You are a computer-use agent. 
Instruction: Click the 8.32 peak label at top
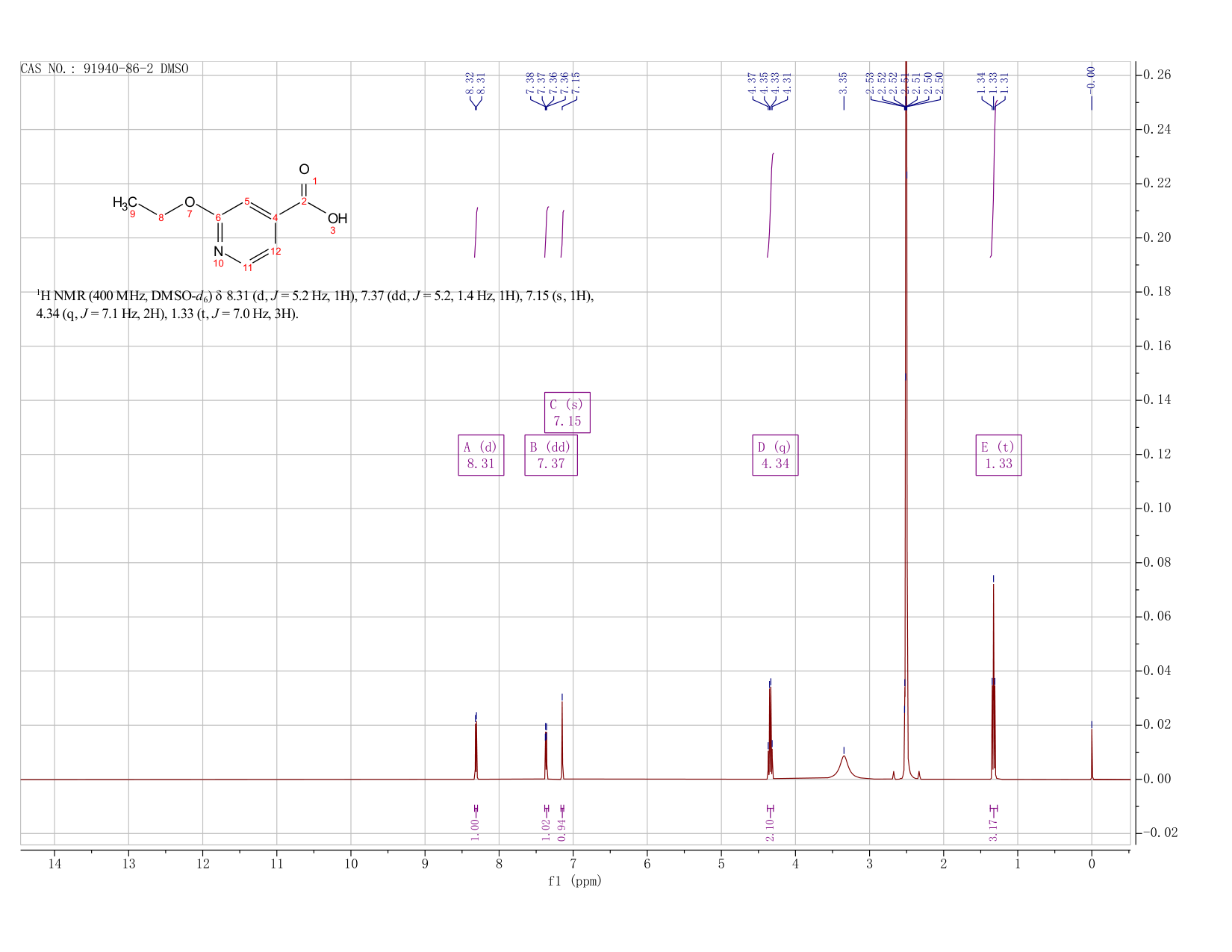[x=470, y=82]
